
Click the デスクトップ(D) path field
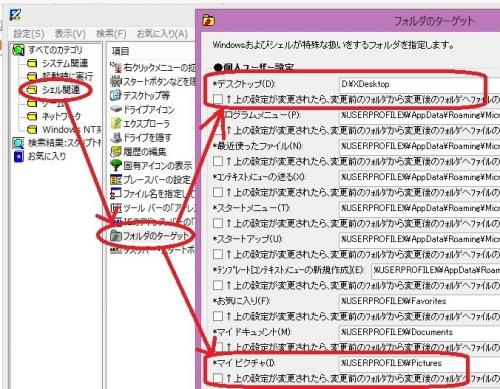[x=419, y=84]
